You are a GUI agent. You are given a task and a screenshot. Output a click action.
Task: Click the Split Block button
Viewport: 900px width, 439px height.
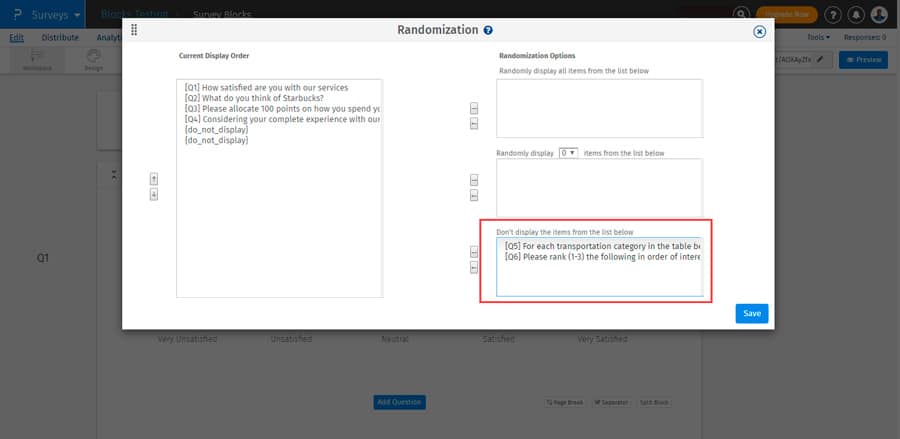654,403
